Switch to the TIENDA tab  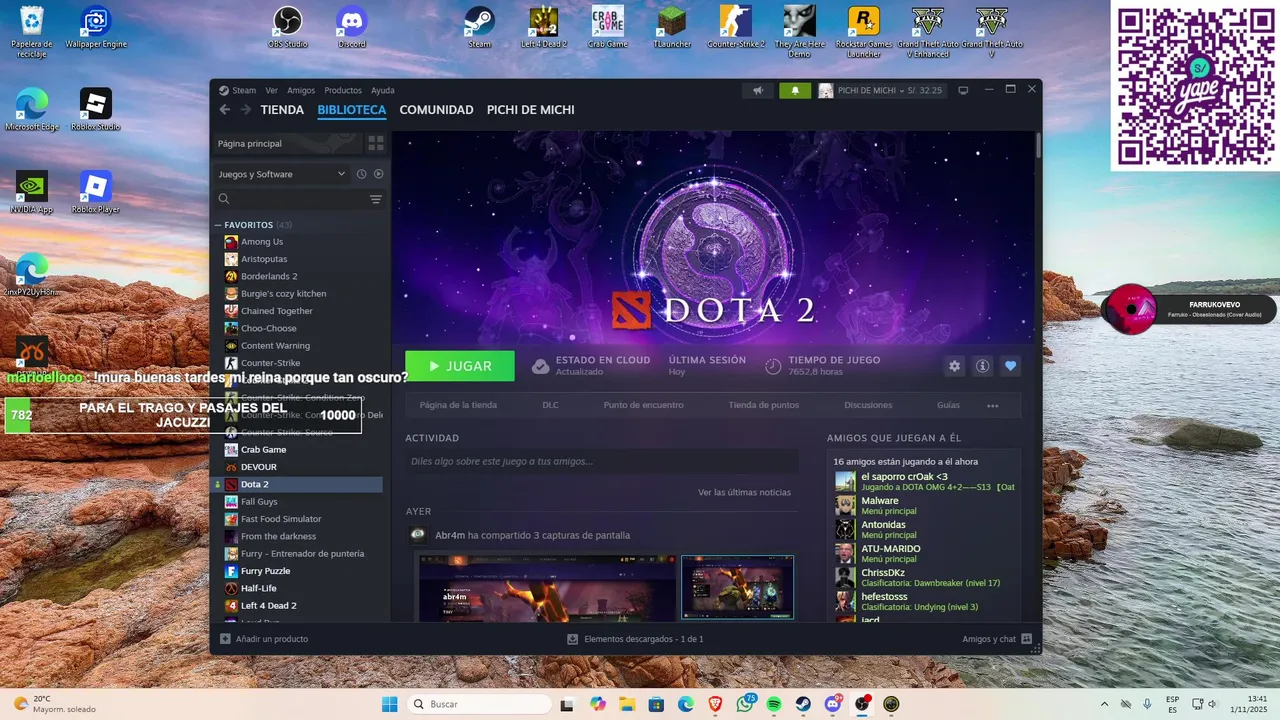tap(282, 110)
